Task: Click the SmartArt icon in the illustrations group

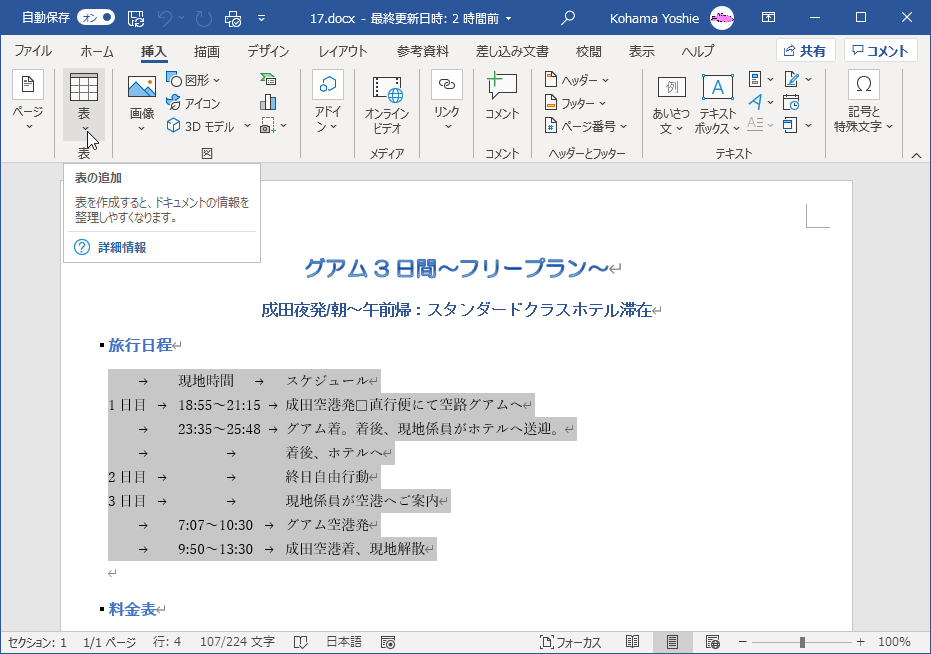Action: [268, 80]
